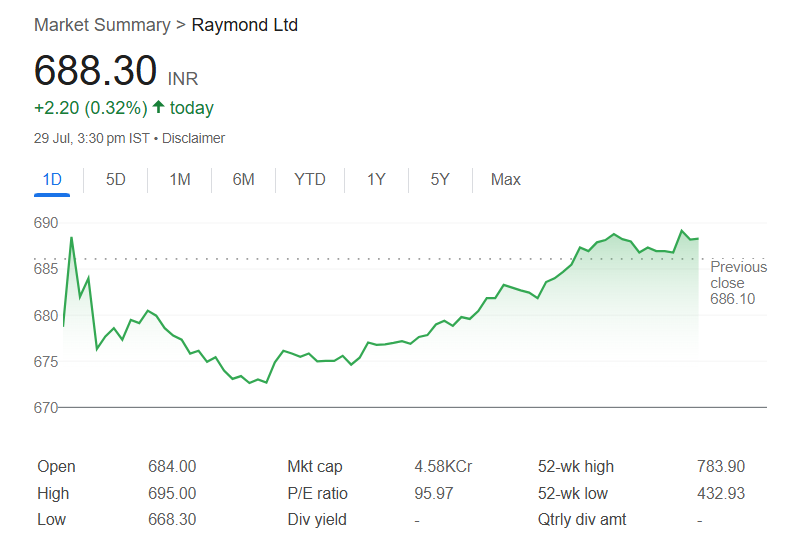This screenshot has width=799, height=541.
Task: Click the P/E ratio label
Action: click(x=317, y=494)
